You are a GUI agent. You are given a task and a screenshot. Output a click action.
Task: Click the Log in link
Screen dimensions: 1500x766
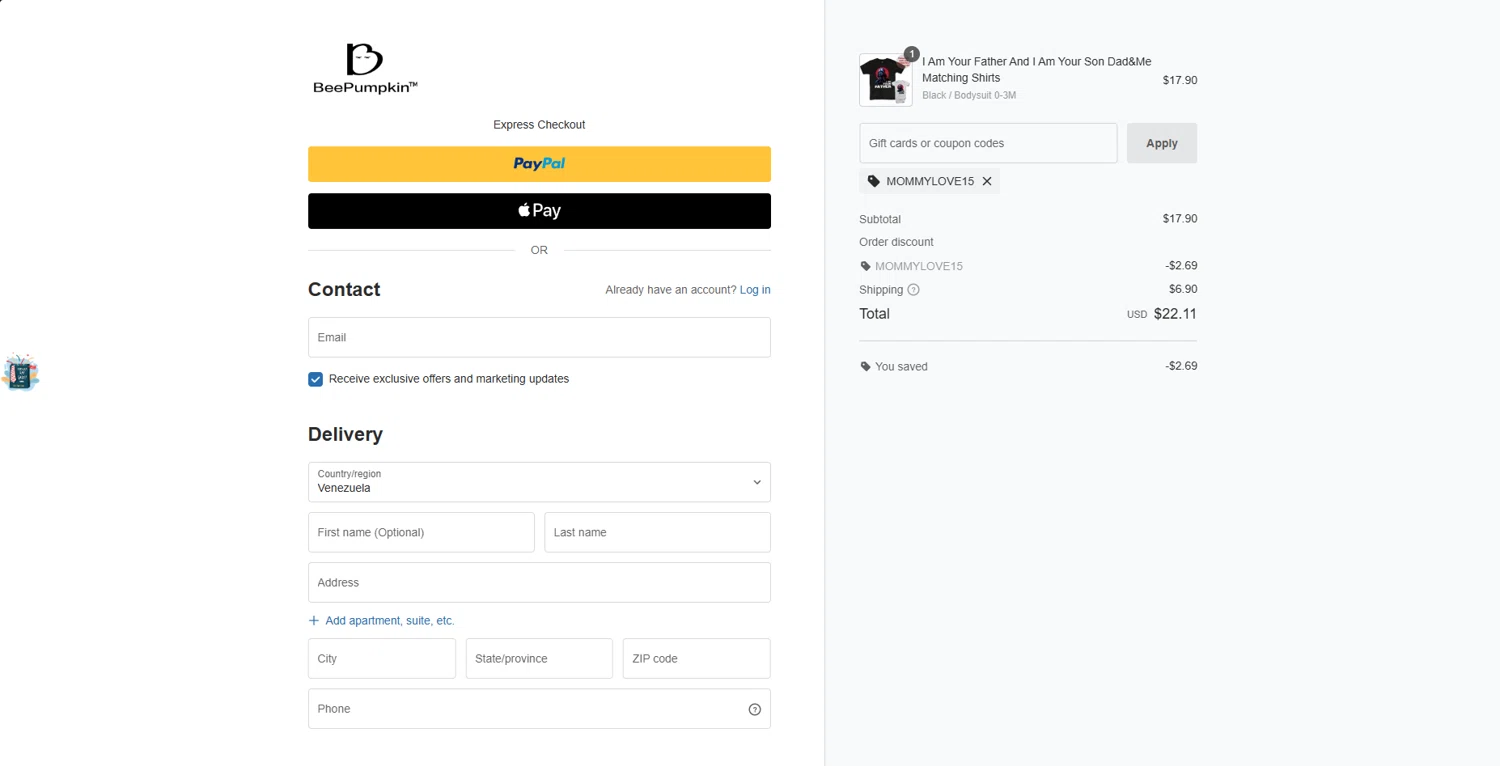755,290
